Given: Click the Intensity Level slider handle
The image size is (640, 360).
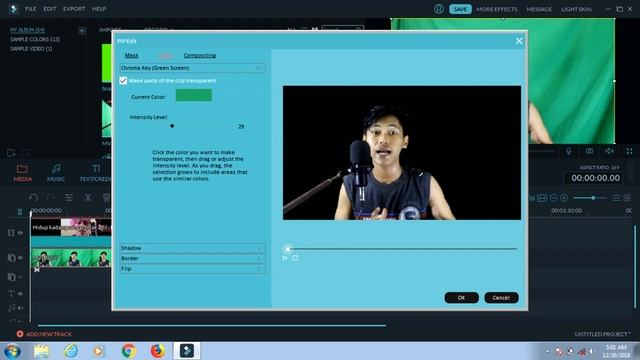Looking at the screenshot, I should click(172, 126).
